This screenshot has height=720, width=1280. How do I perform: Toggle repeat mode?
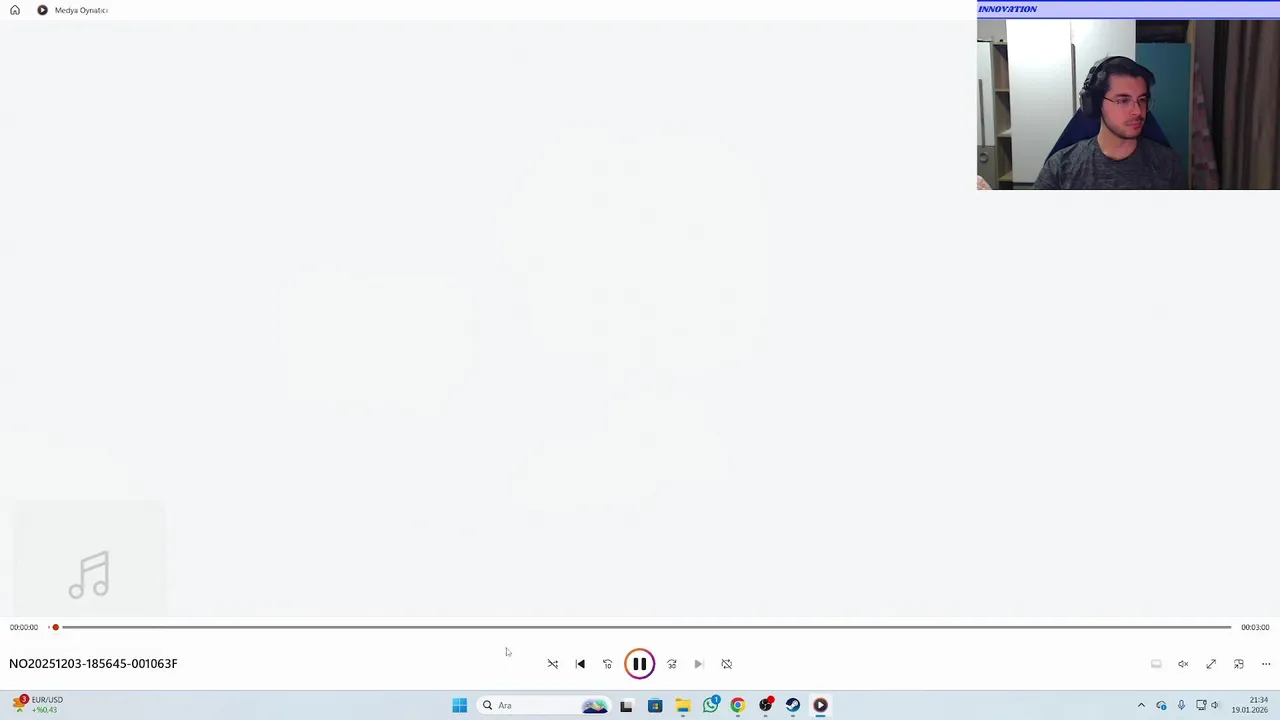click(x=727, y=664)
